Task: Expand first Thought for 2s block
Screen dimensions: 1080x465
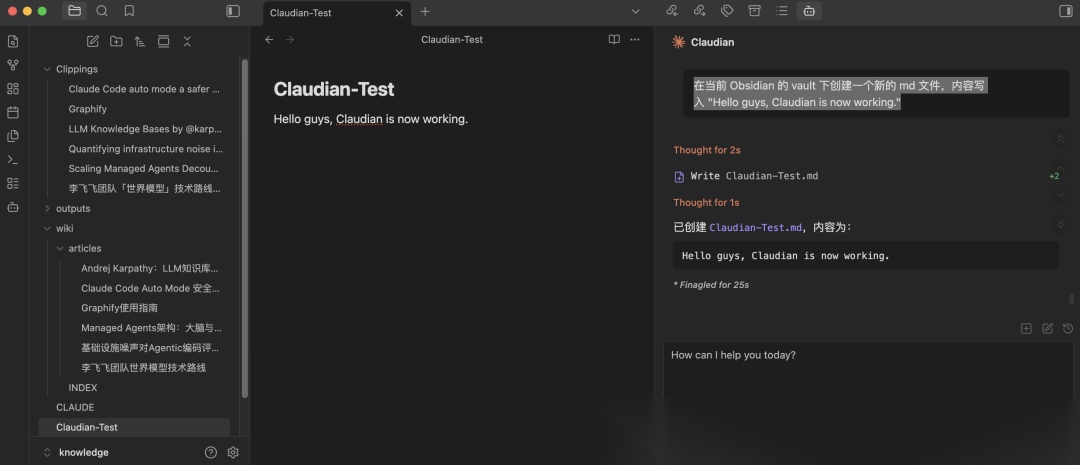Action: 707,149
